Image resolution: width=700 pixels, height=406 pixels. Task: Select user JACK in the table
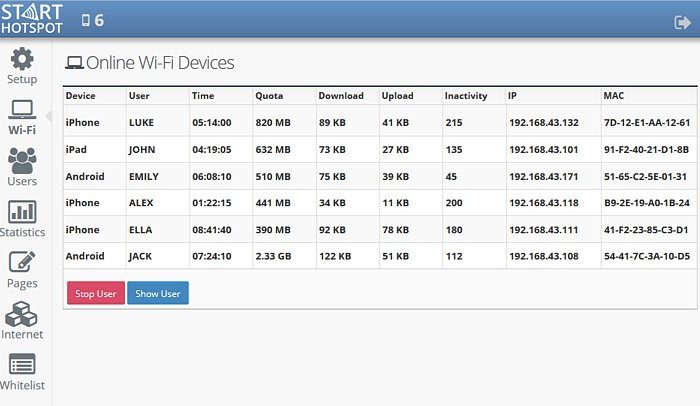pyautogui.click(x=140, y=256)
